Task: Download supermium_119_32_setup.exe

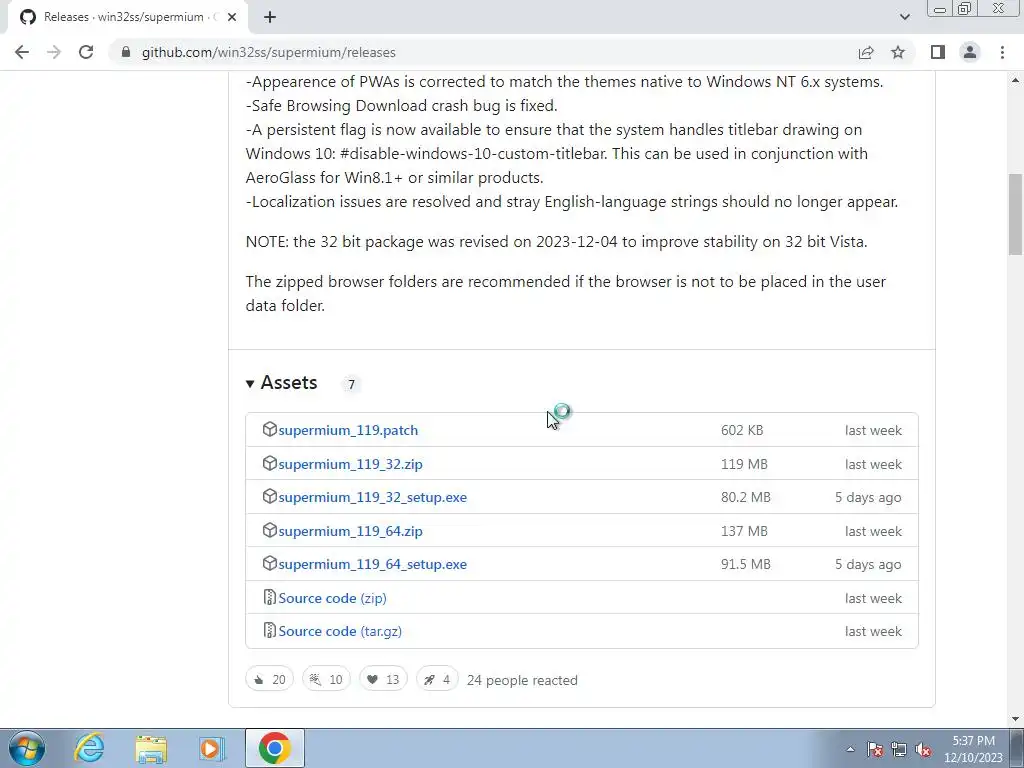Action: (373, 498)
